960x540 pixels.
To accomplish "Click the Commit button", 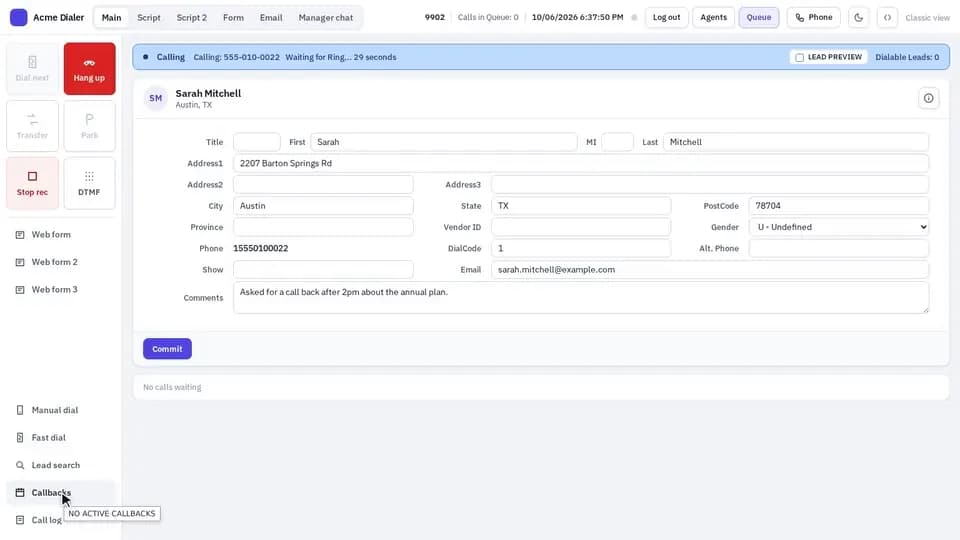I will click(x=167, y=349).
